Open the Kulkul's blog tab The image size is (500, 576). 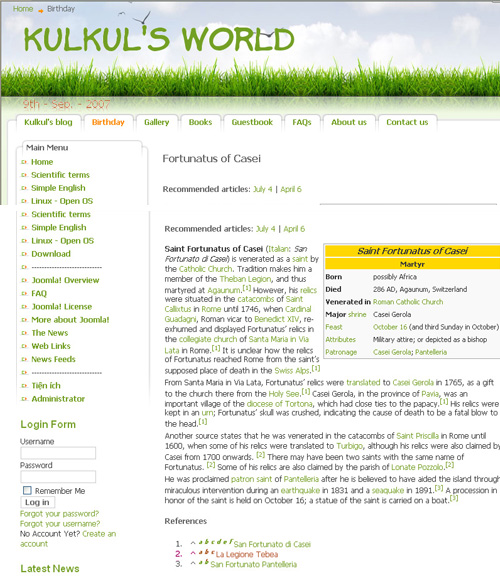click(x=48, y=122)
